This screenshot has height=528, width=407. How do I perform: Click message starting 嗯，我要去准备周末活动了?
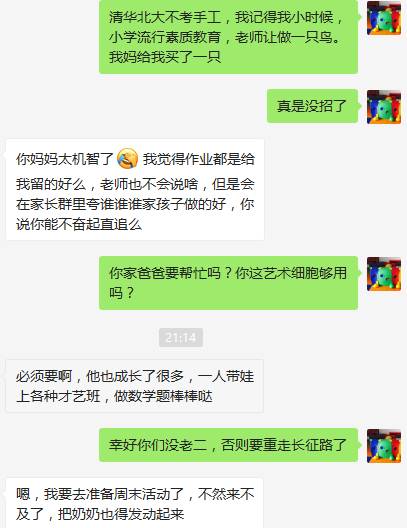pos(135,503)
